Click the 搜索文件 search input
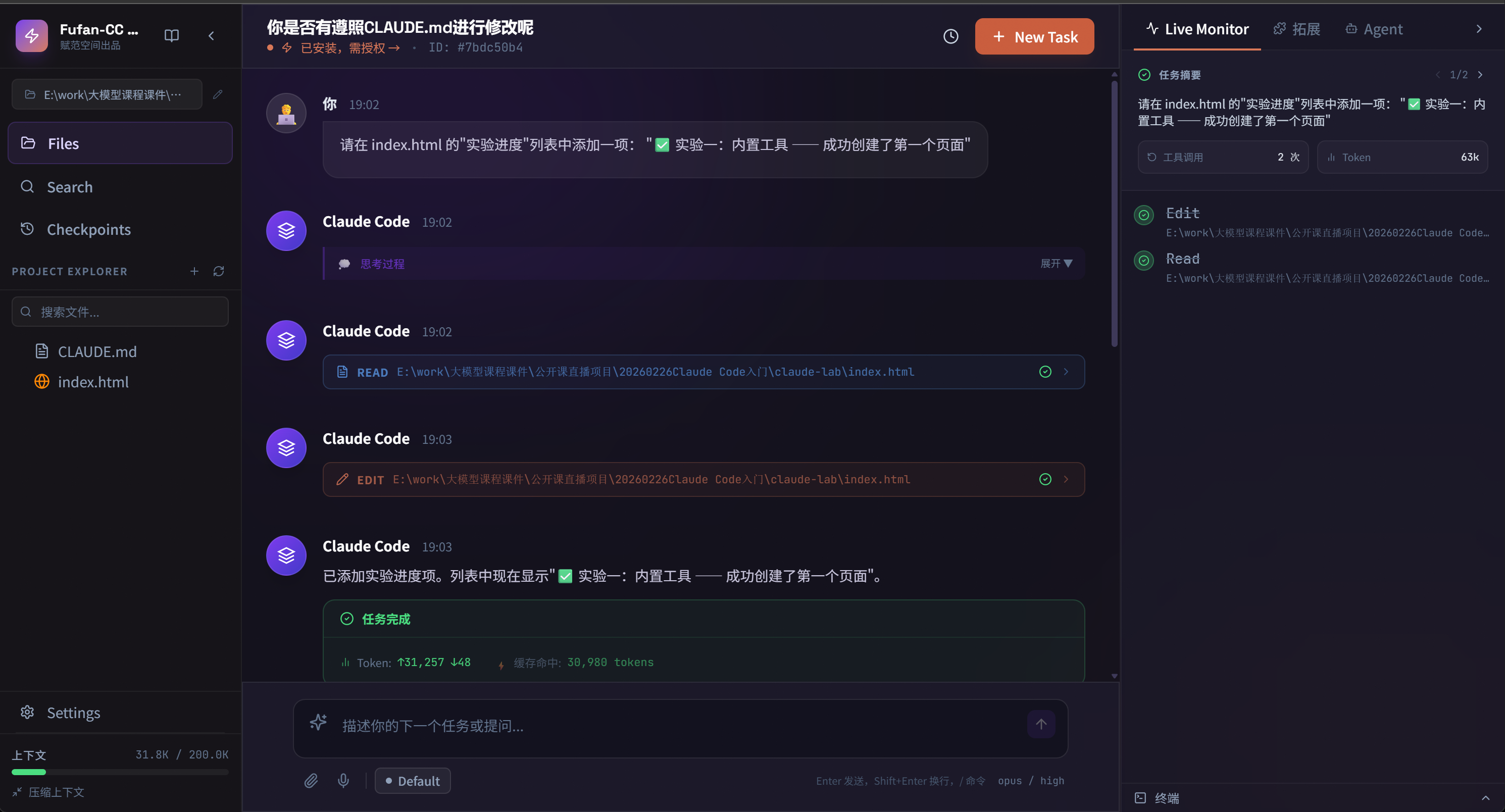Image resolution: width=1505 pixels, height=812 pixels. pyautogui.click(x=120, y=312)
